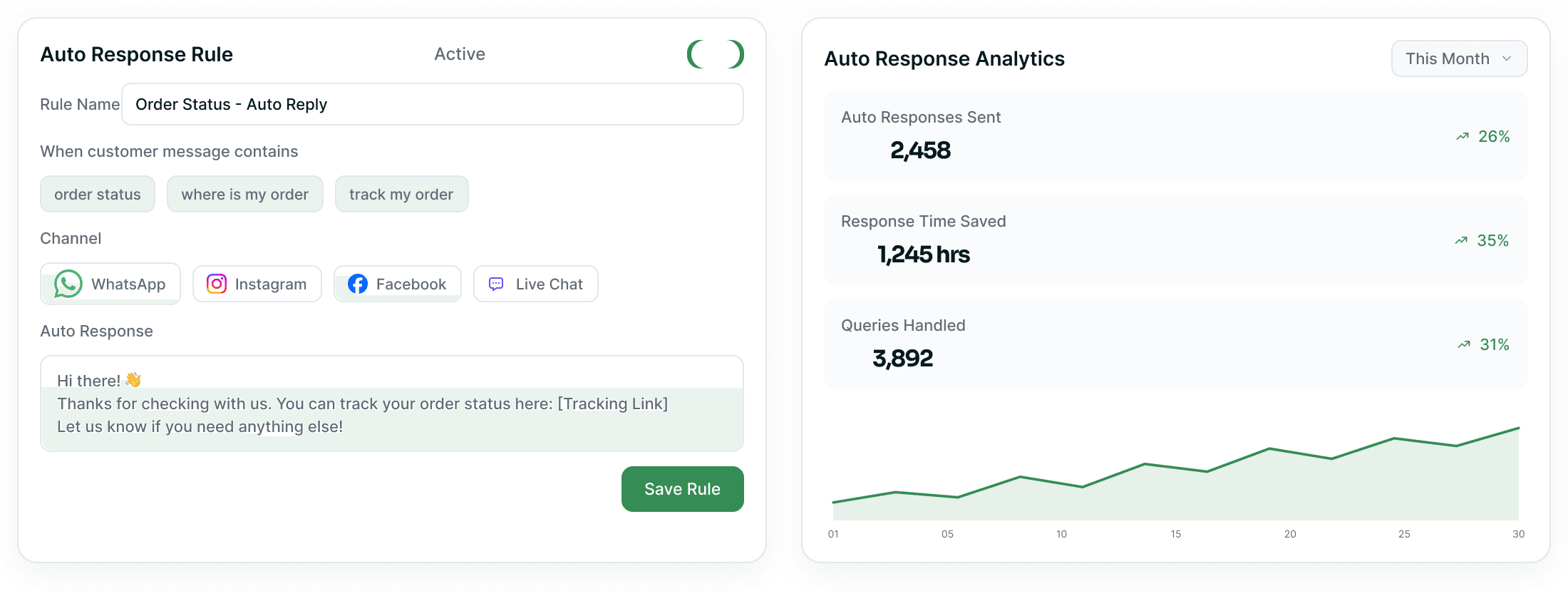Click the "Auto Responses Sent" label

point(921,118)
